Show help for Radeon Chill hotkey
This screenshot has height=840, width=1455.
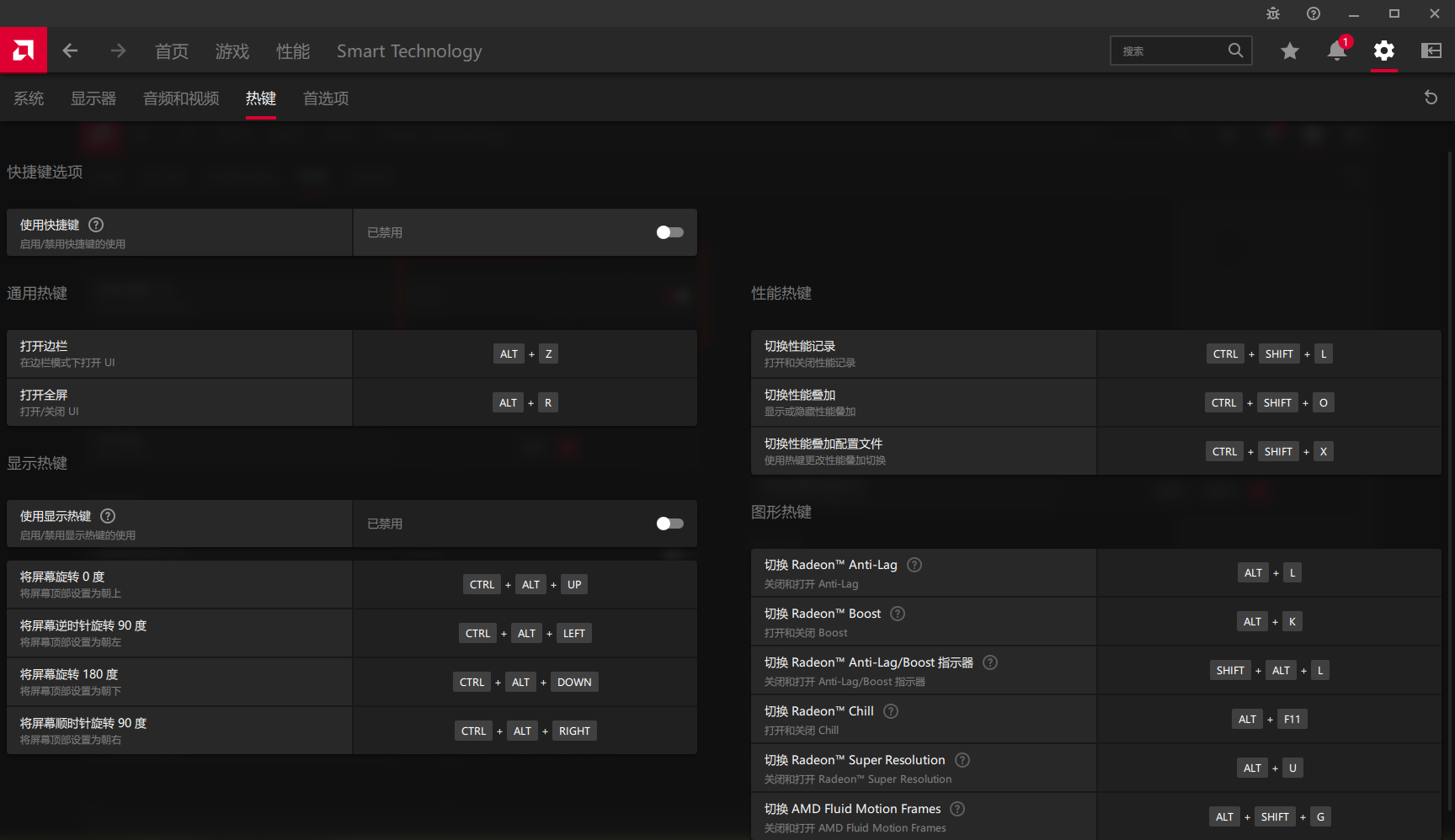pyautogui.click(x=891, y=711)
